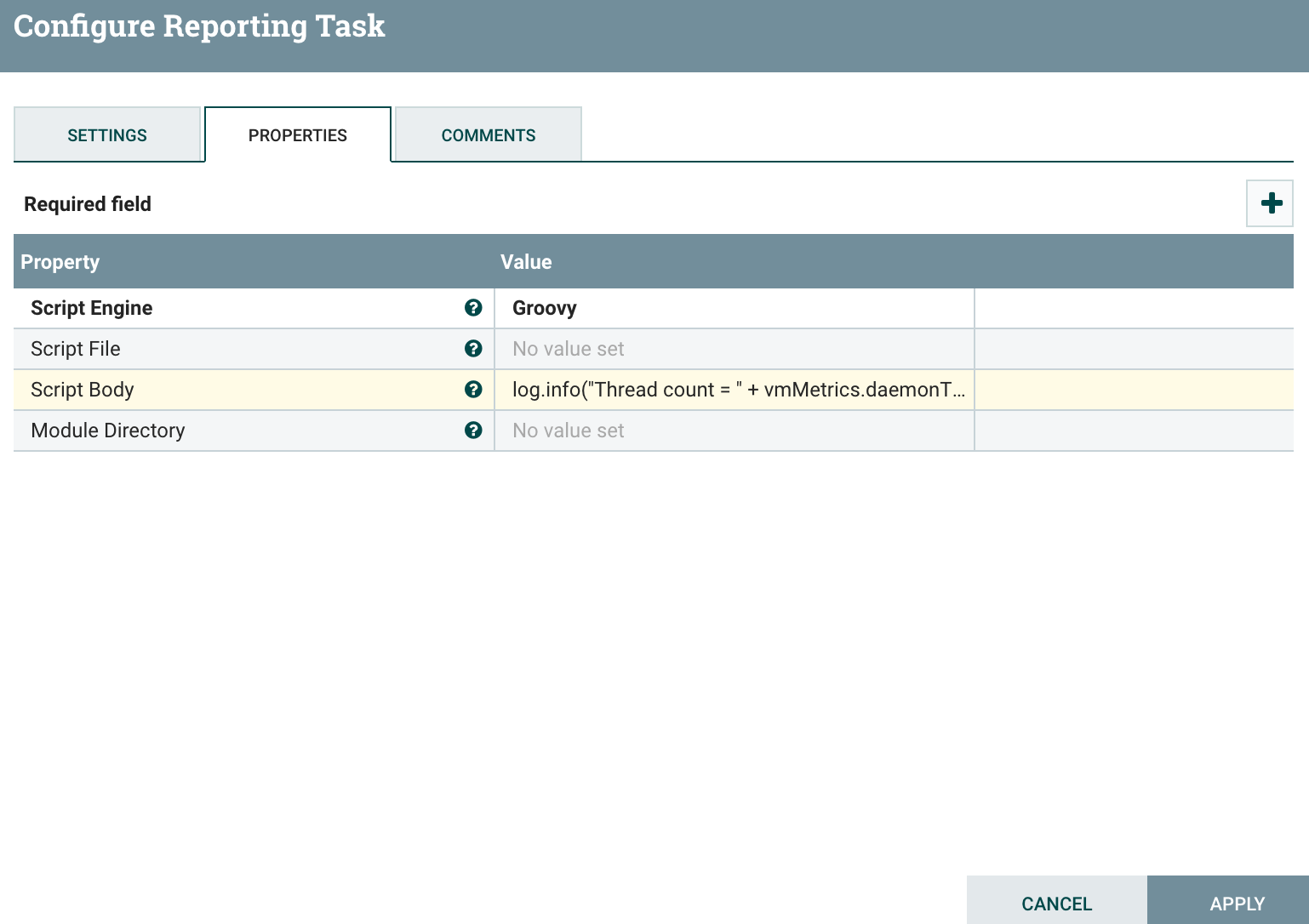Click the Property column header
The width and height of the screenshot is (1309, 924).
60,262
